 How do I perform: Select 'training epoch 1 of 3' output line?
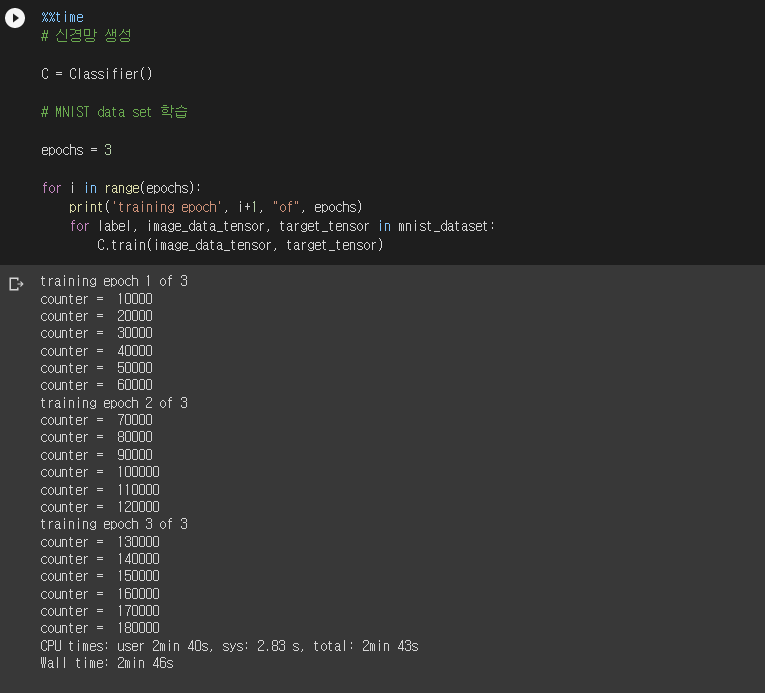point(114,281)
